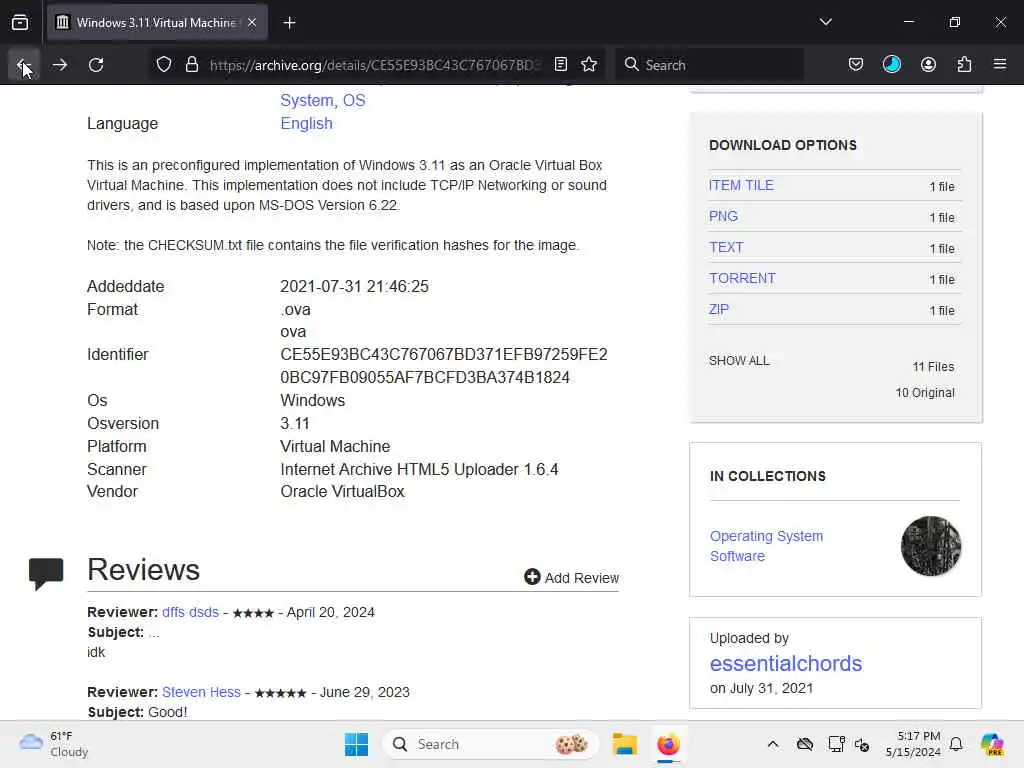This screenshot has width=1024, height=768.
Task: Focus the URL address bar
Action: (x=374, y=65)
